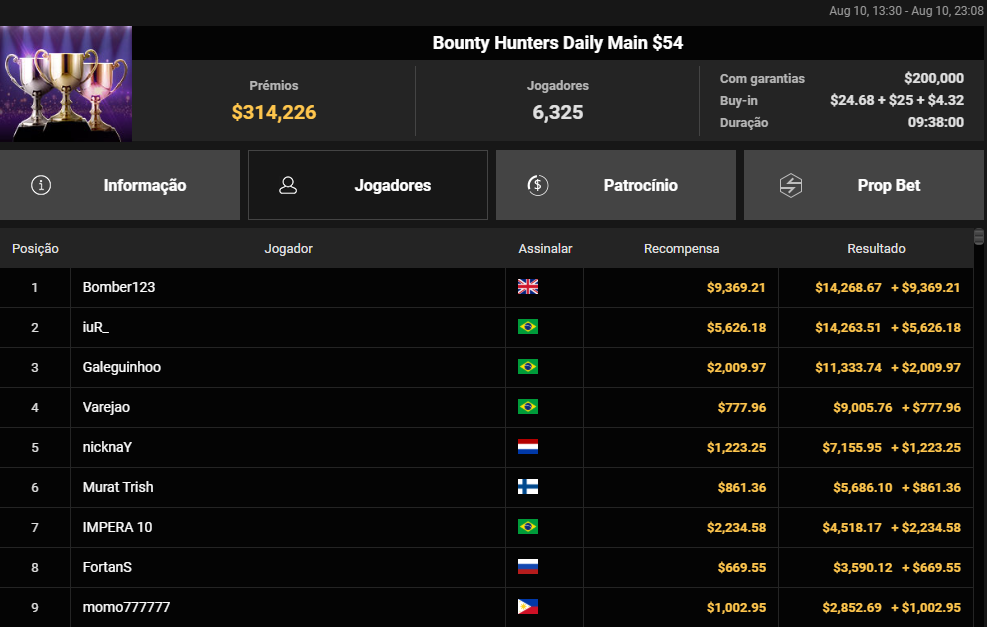Click result $9,005.76 for Varejao
This screenshot has width=987, height=627.
click(862, 407)
